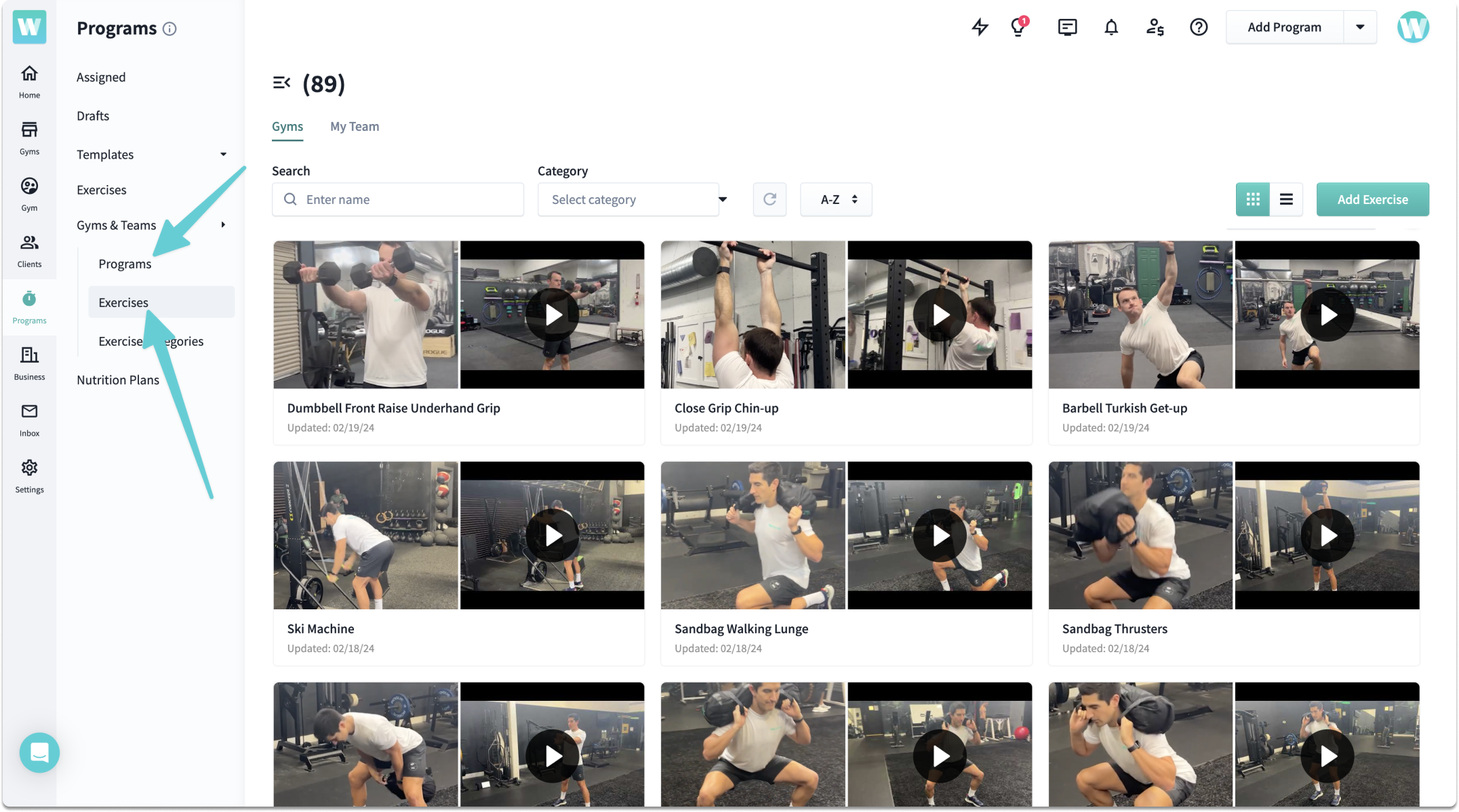
Task: Click Sandbag Walking Lunge left thumbnail image
Action: coord(753,535)
